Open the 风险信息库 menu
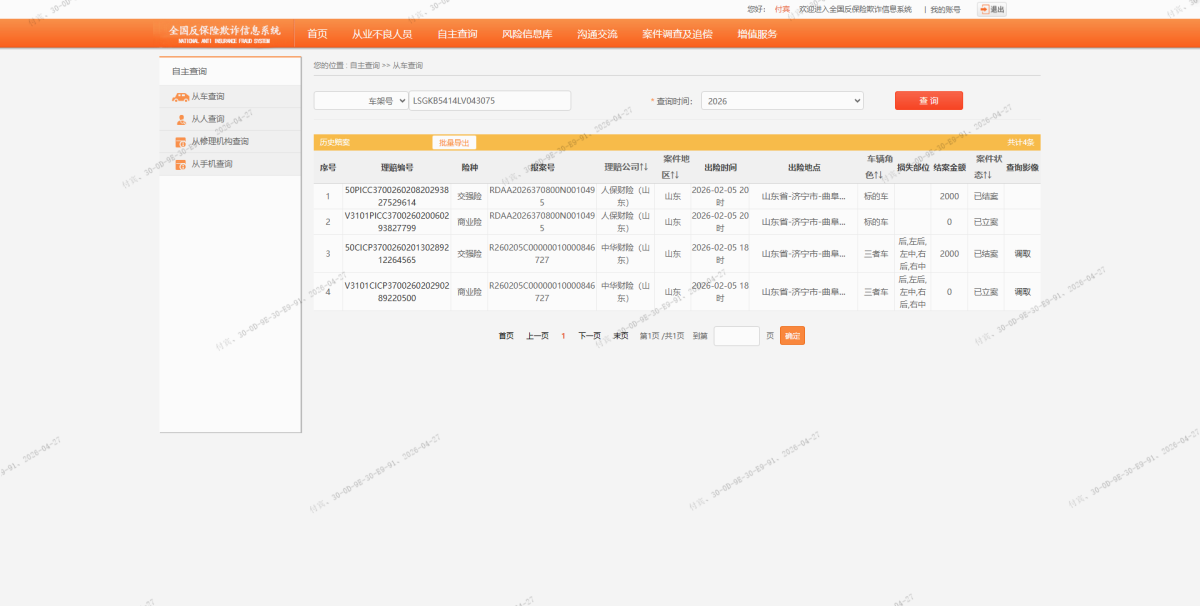1200x606 pixels. 527,34
